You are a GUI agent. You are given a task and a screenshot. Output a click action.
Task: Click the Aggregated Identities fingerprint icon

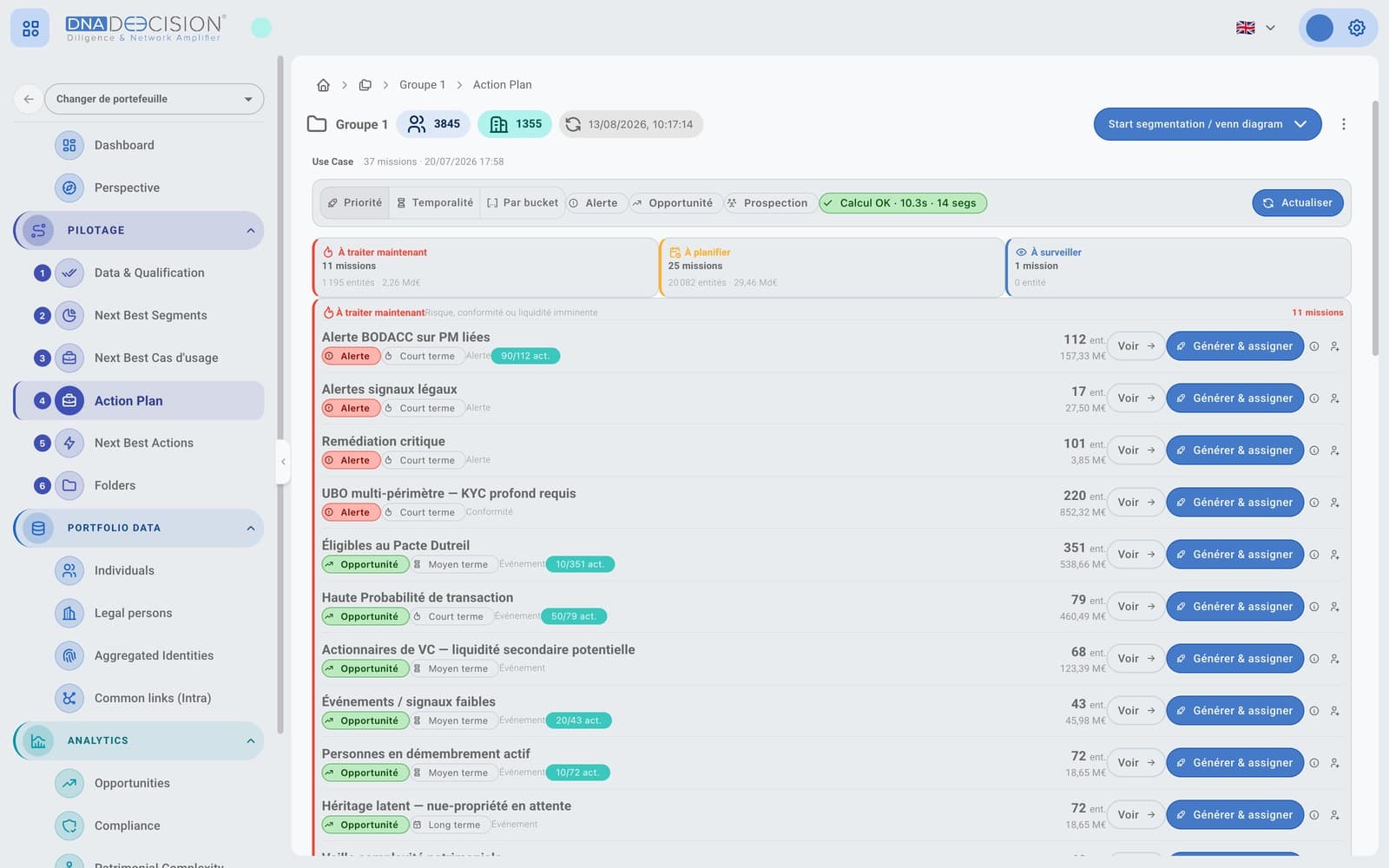[x=69, y=655]
